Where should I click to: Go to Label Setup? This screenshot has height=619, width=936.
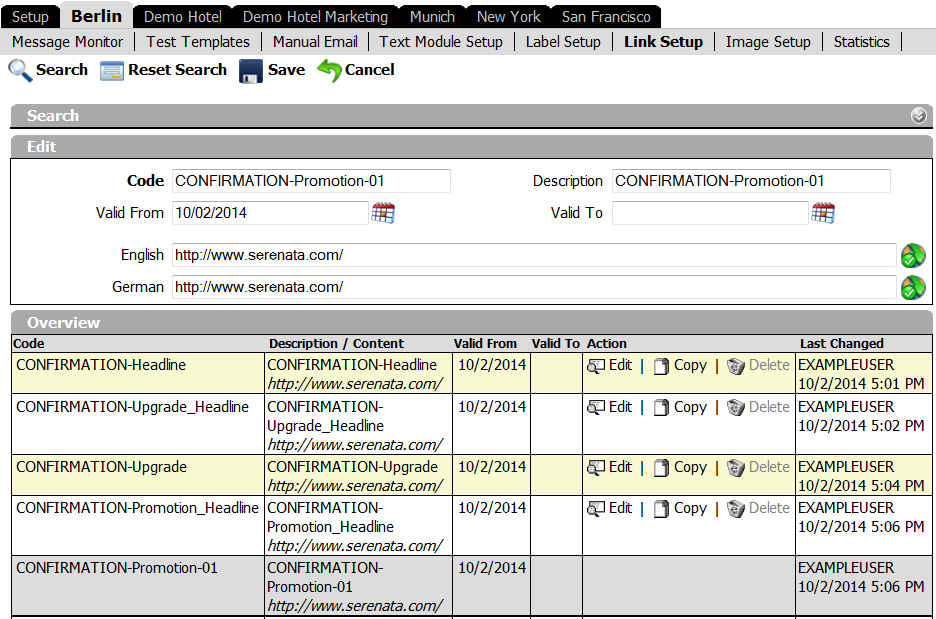point(563,42)
